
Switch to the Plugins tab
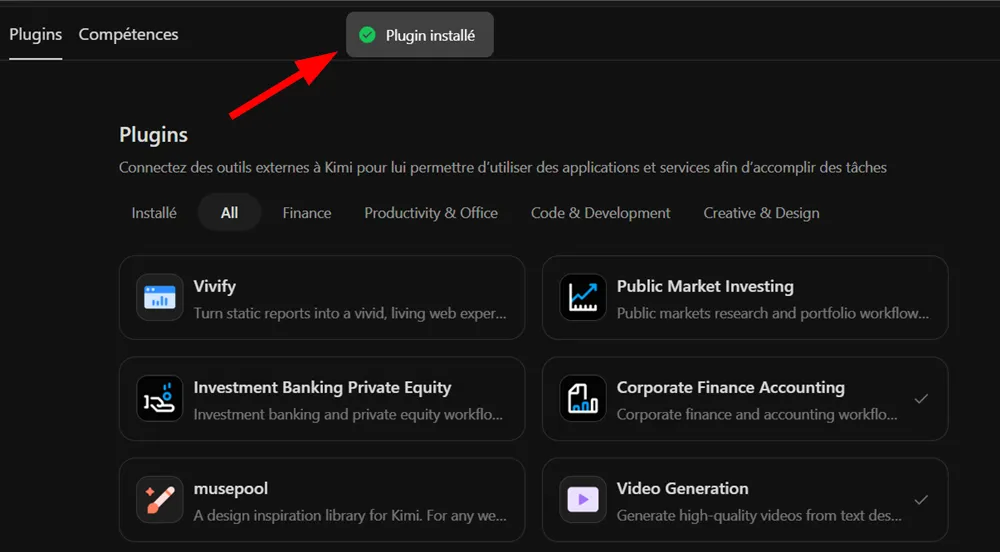coord(36,34)
